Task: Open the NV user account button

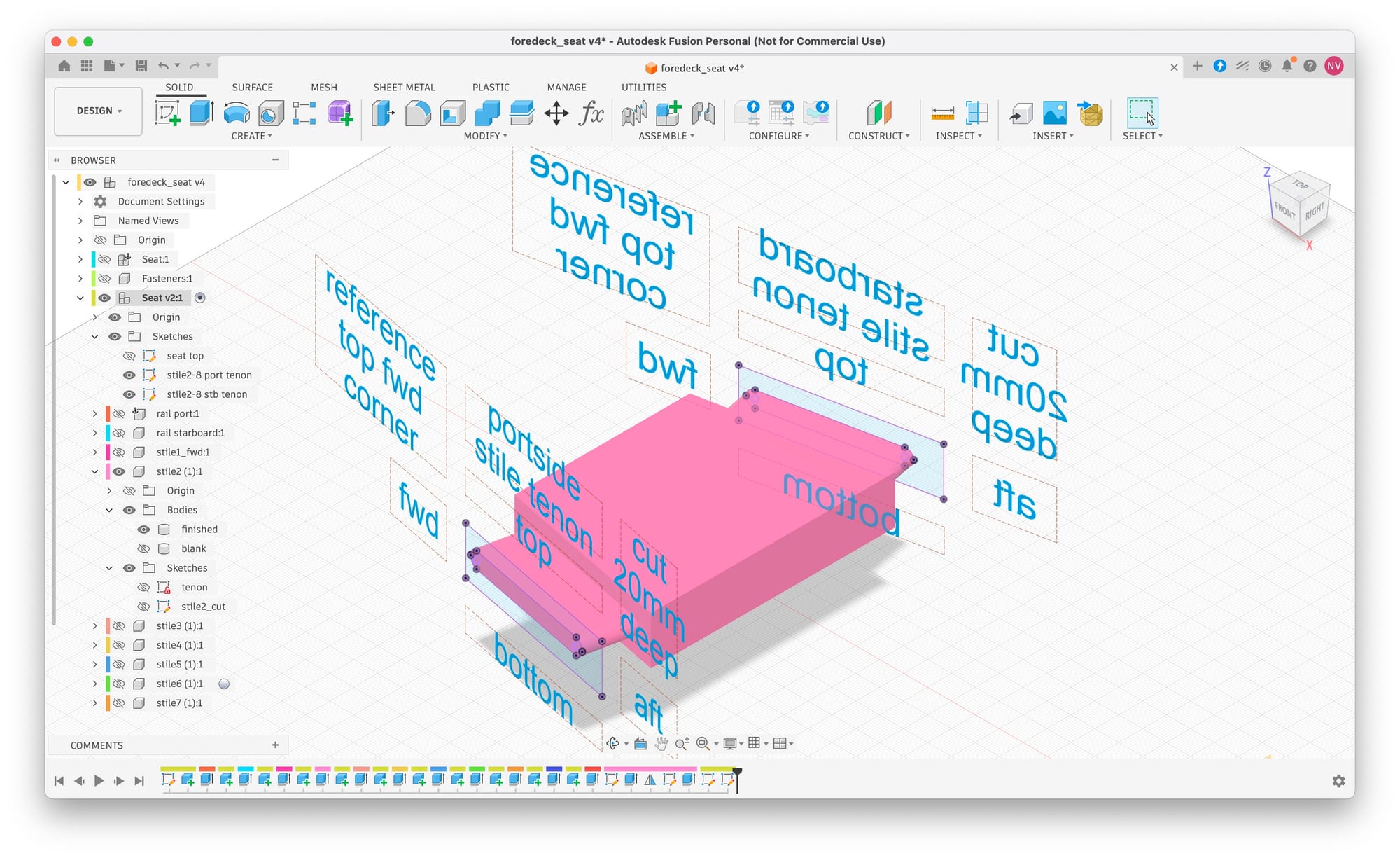Action: tap(1334, 66)
